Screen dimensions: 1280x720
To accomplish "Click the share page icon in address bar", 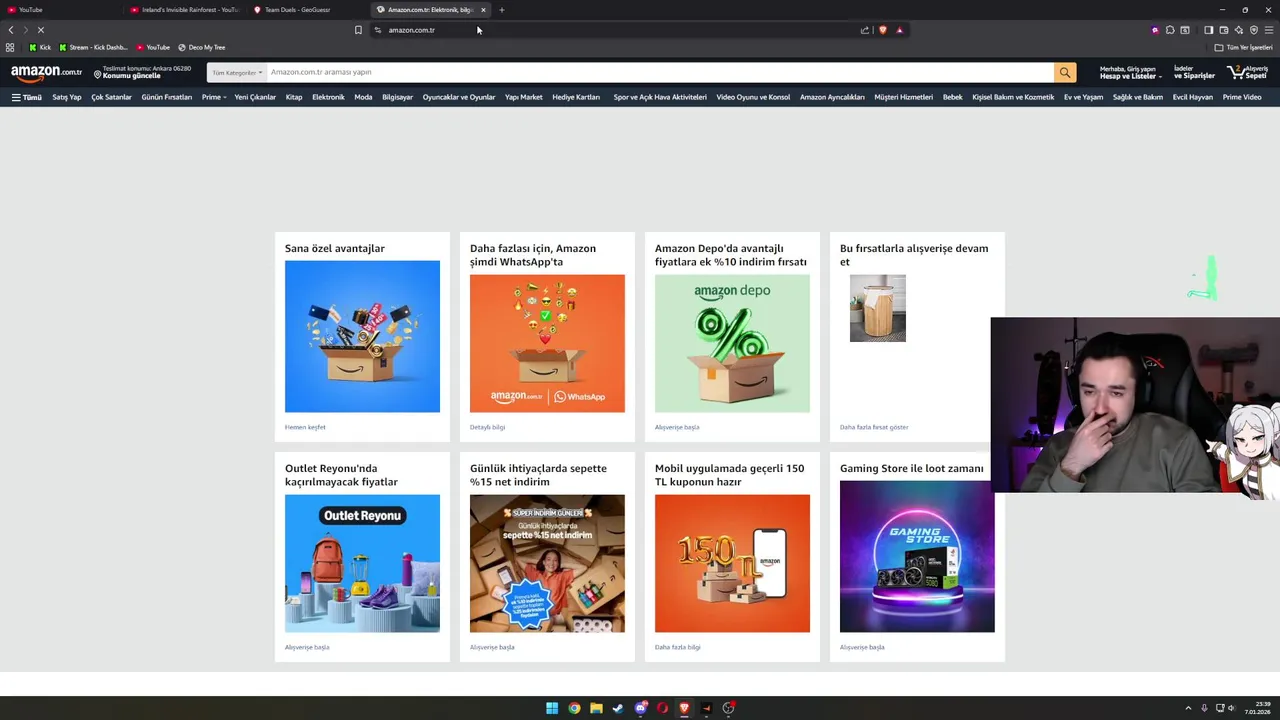I will click(864, 30).
